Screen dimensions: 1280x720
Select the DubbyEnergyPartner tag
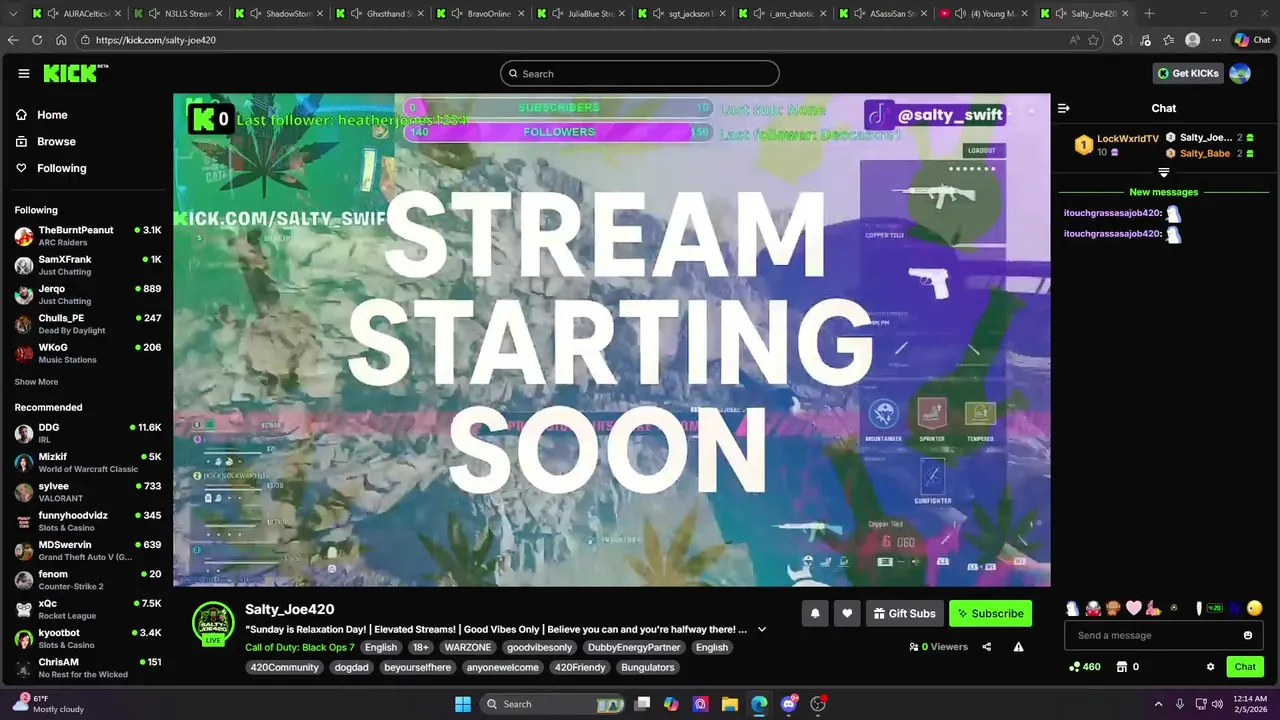[634, 647]
